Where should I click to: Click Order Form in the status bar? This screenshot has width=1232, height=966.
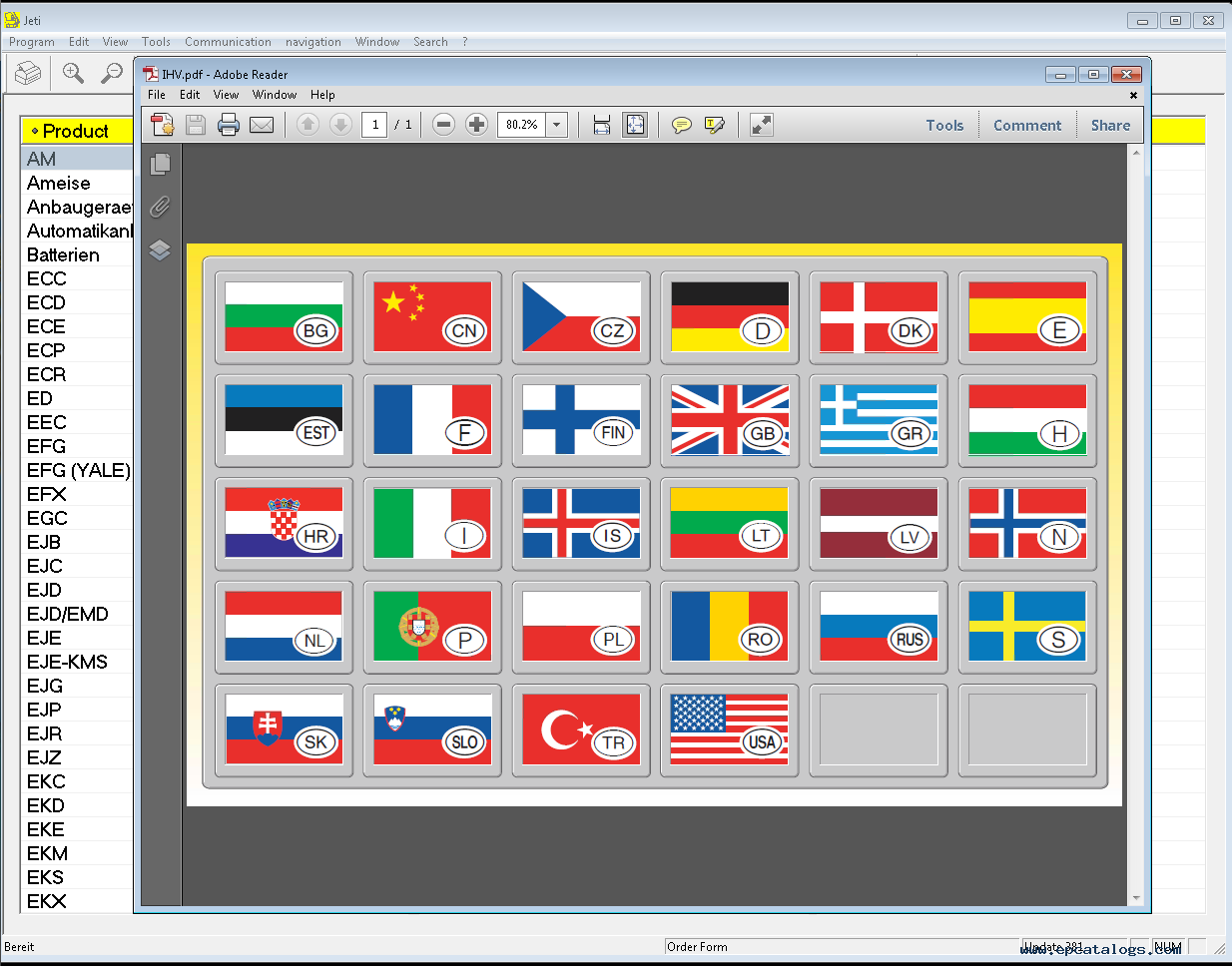697,947
